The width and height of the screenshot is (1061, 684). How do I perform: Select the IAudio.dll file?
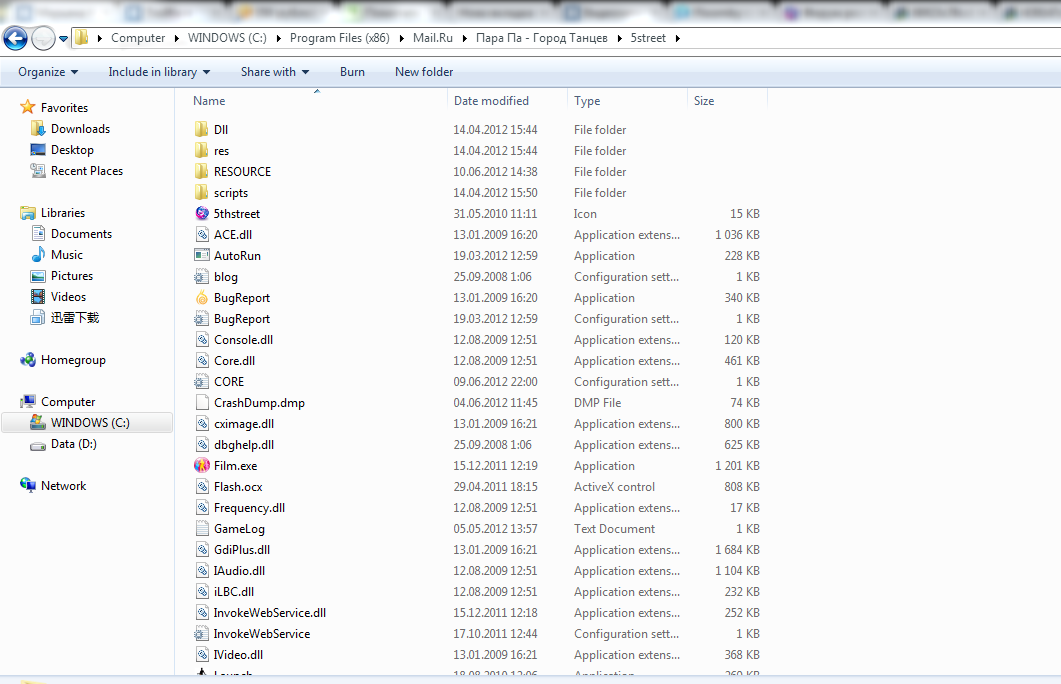click(239, 570)
